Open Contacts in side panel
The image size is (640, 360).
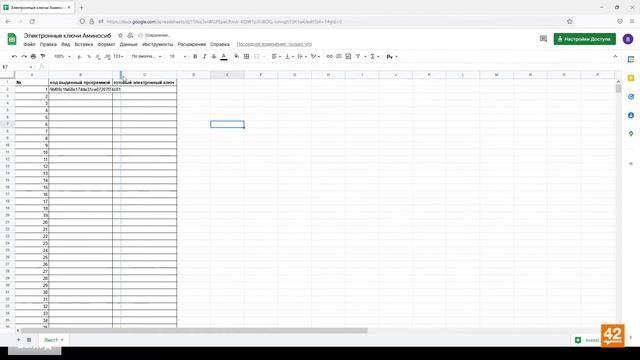631,115
